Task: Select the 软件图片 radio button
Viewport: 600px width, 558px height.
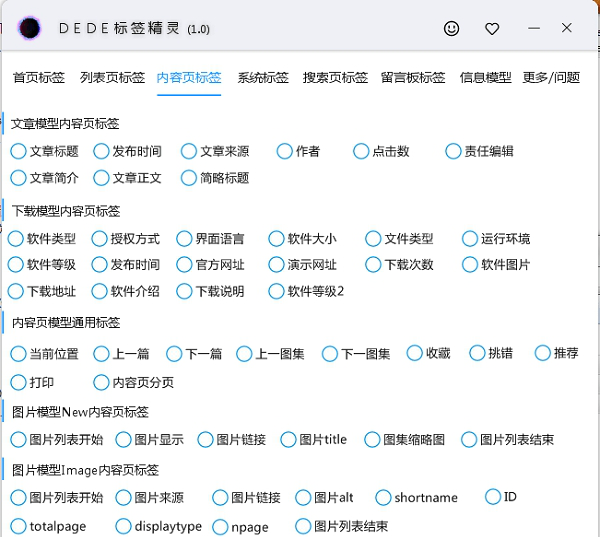Action: 470,264
